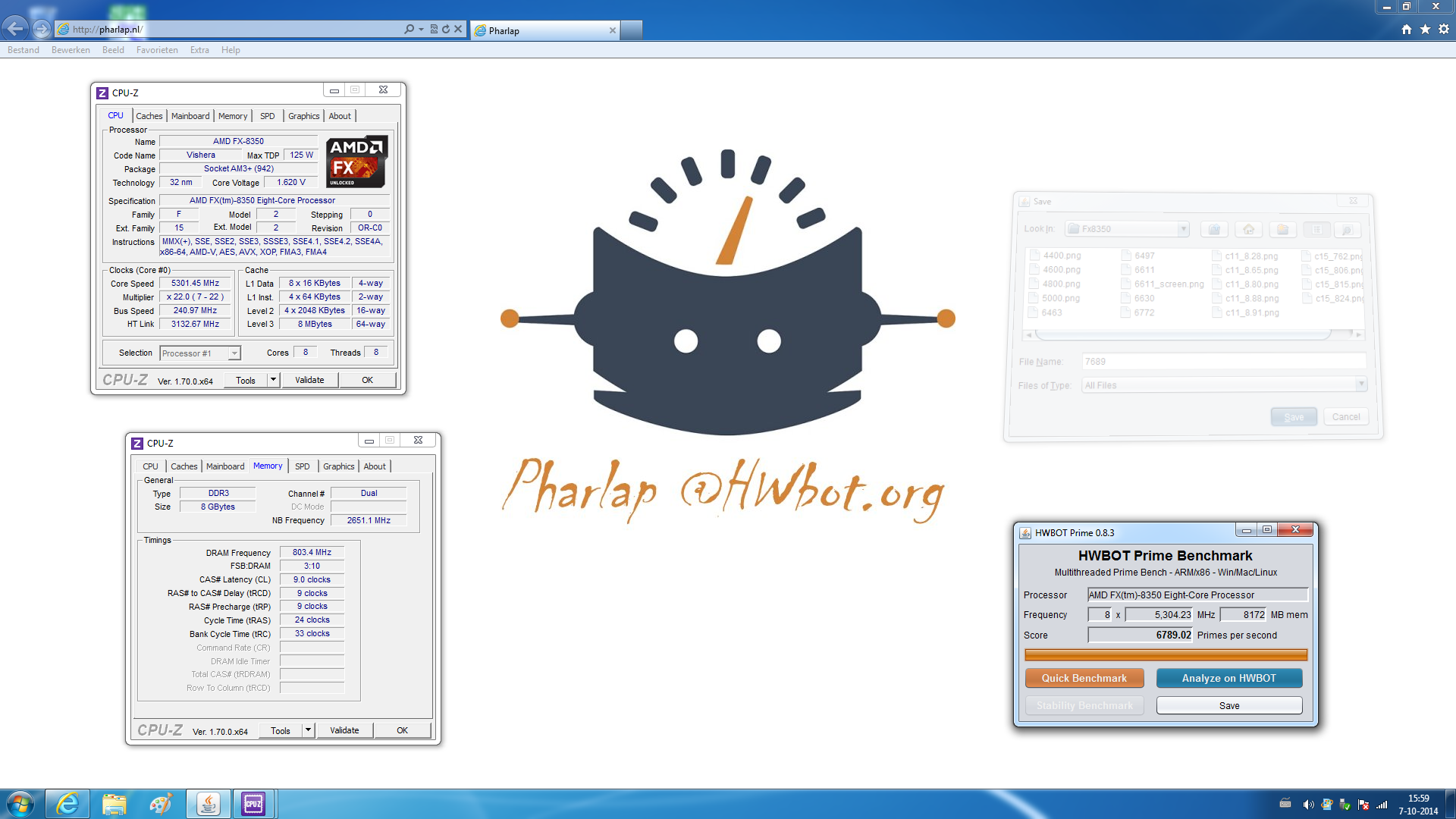Click Tools button in CPU-Z processor window

point(246,381)
